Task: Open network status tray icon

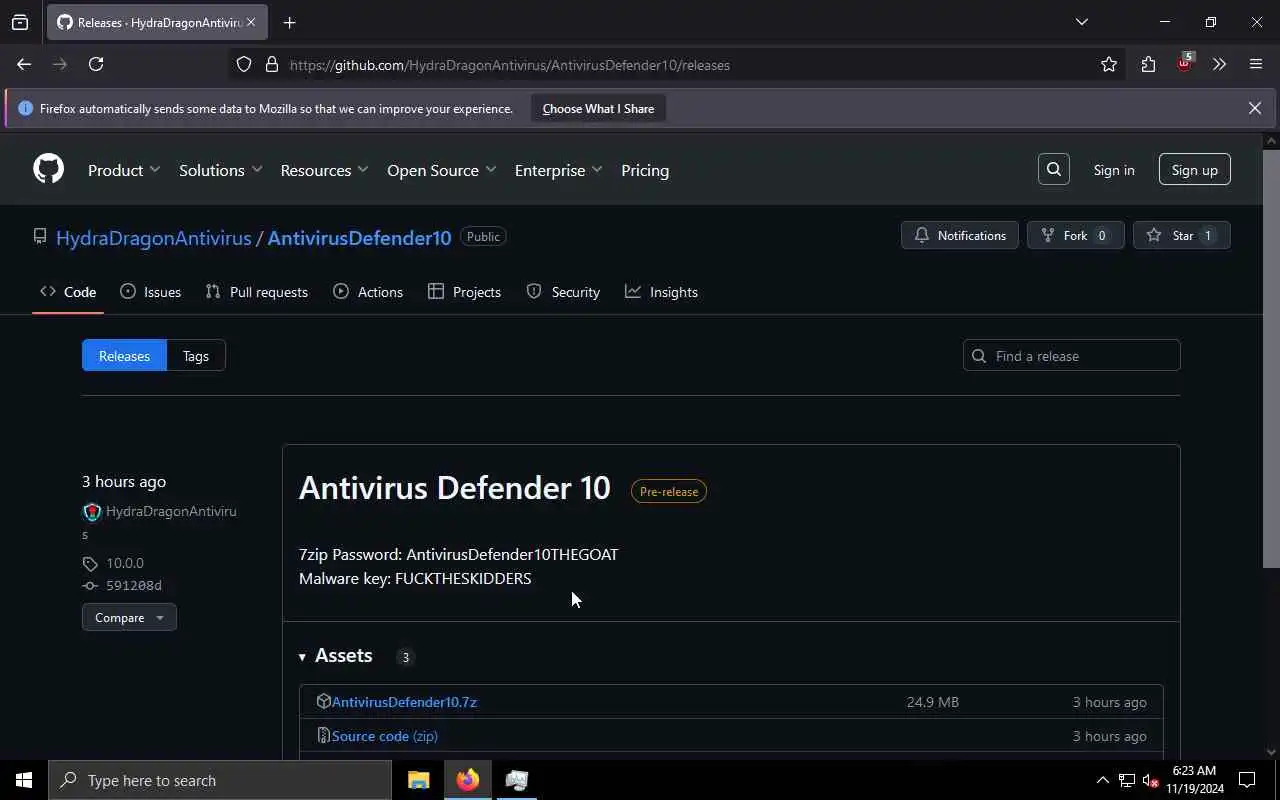Action: click(1127, 780)
